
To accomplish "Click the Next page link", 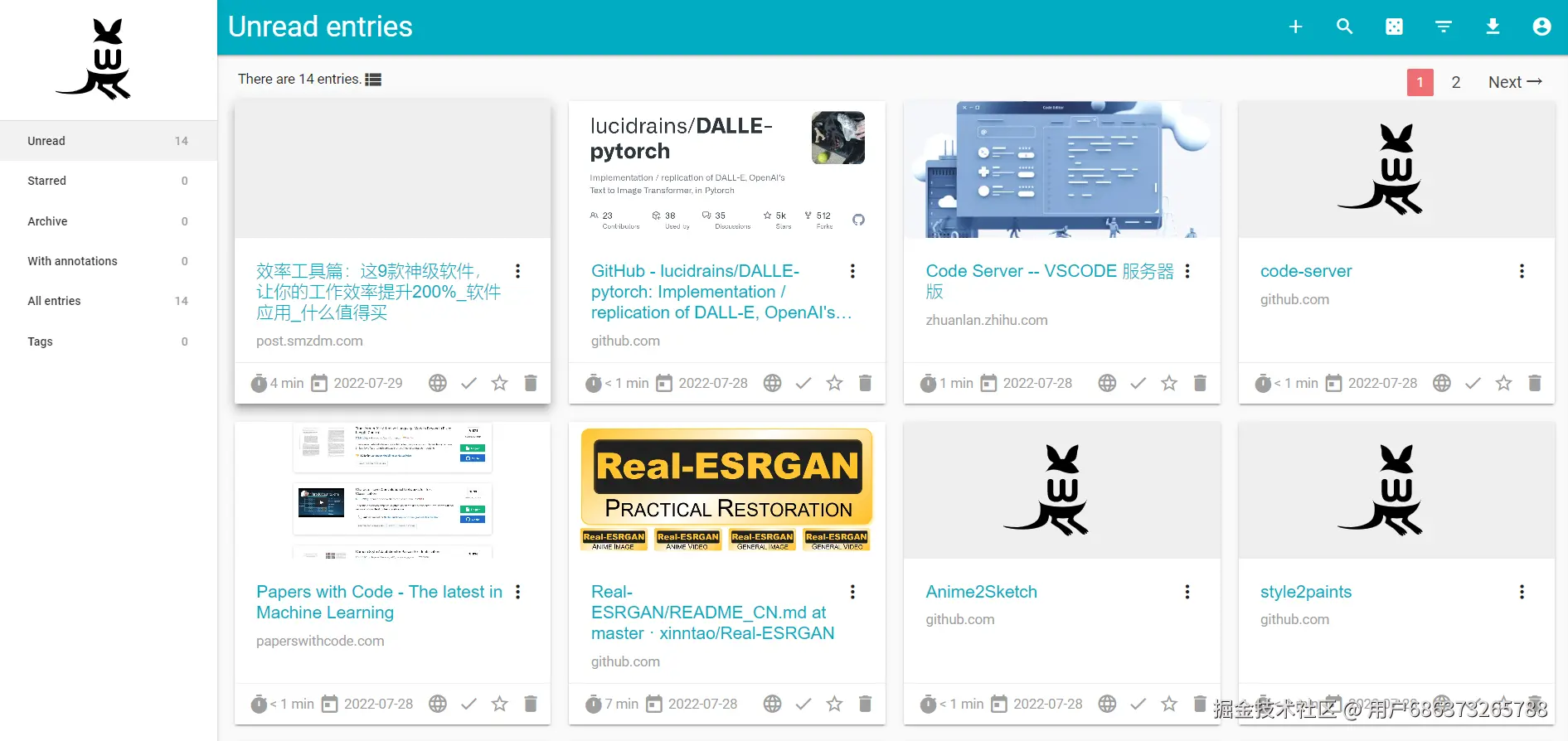I will point(1515,82).
